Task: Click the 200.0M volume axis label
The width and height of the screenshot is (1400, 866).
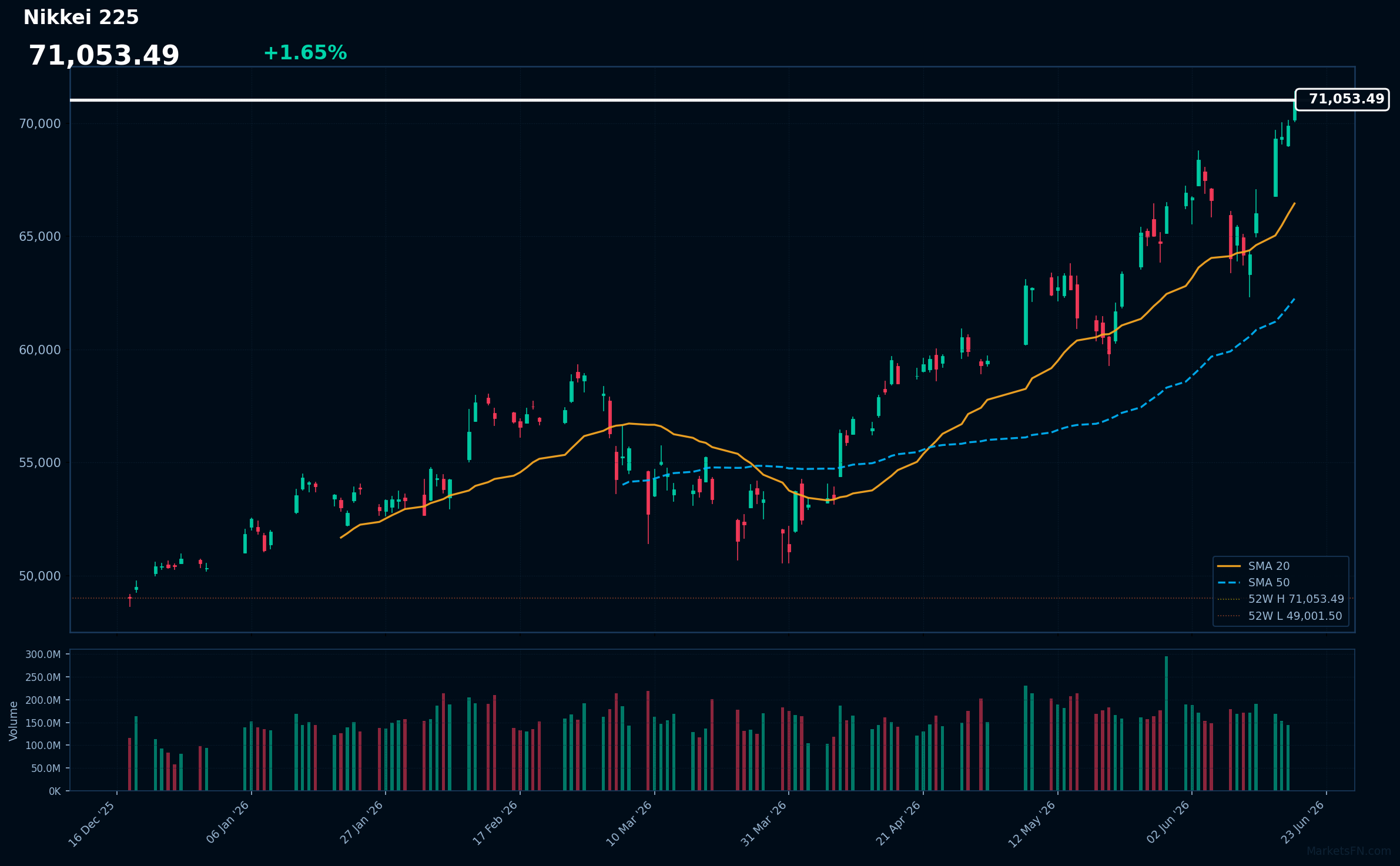Action: tap(43, 700)
